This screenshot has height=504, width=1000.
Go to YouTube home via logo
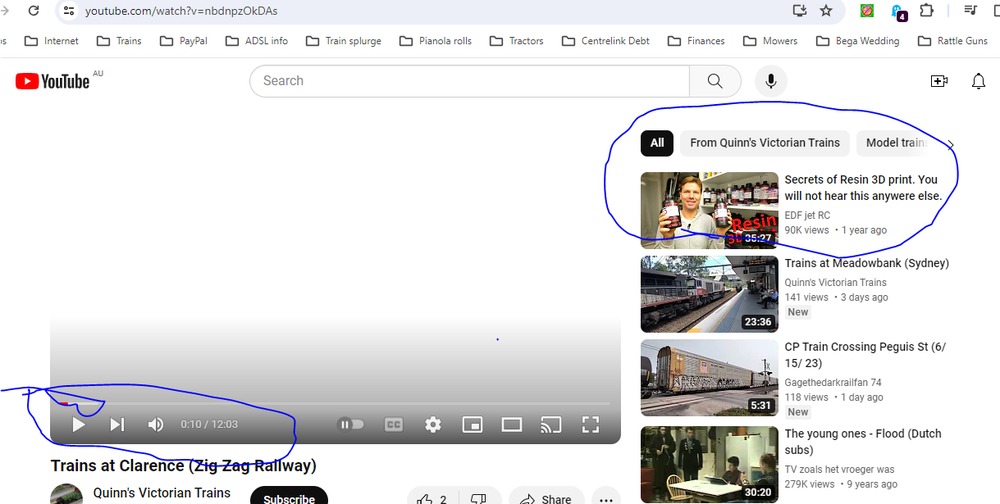tap(52, 81)
